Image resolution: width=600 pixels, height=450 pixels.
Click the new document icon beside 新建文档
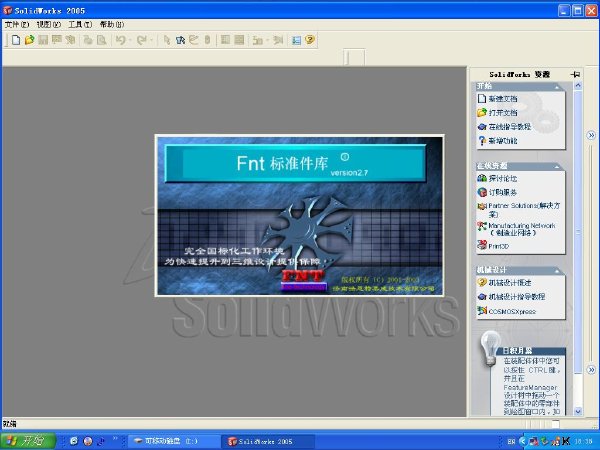[482, 99]
